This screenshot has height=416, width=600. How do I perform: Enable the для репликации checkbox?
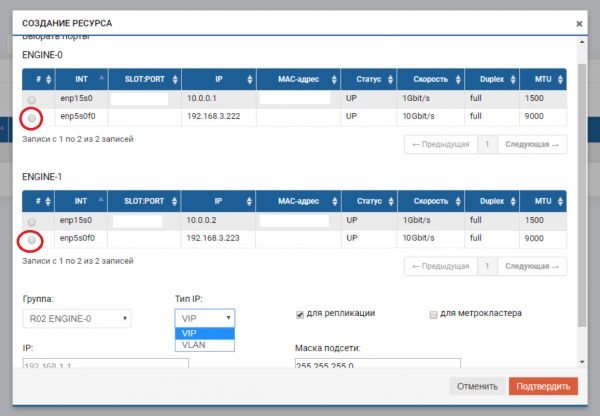point(300,314)
